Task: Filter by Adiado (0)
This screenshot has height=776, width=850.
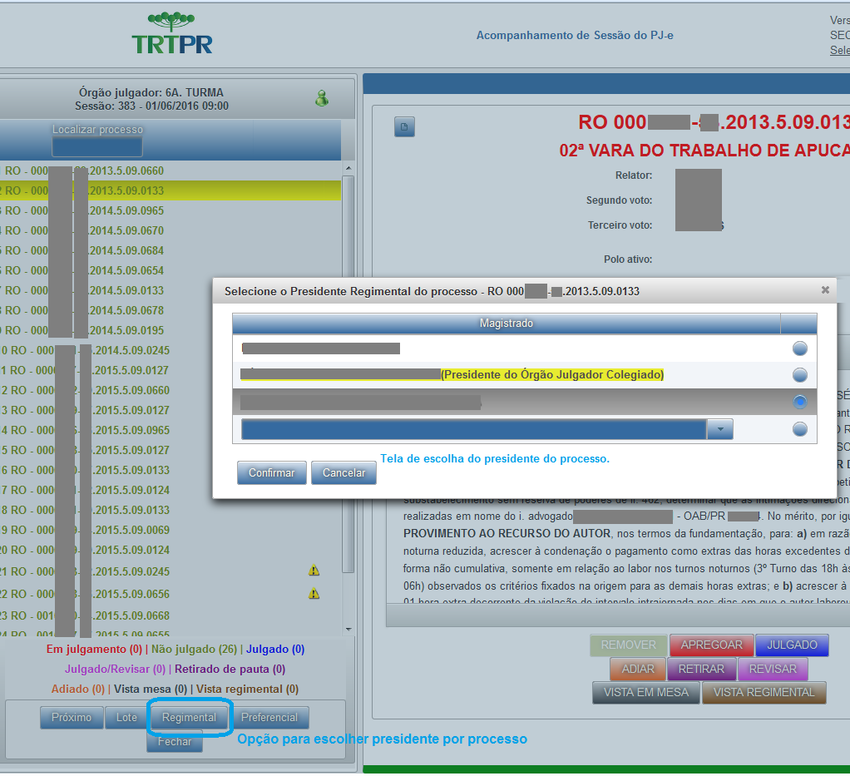Action: 78,689
